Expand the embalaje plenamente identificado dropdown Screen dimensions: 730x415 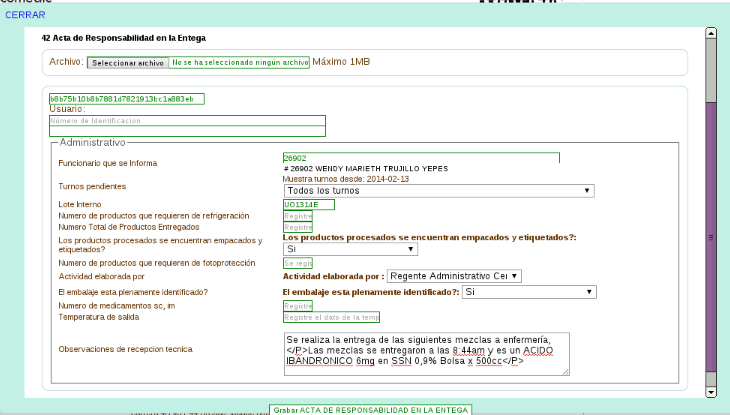[x=529, y=292]
